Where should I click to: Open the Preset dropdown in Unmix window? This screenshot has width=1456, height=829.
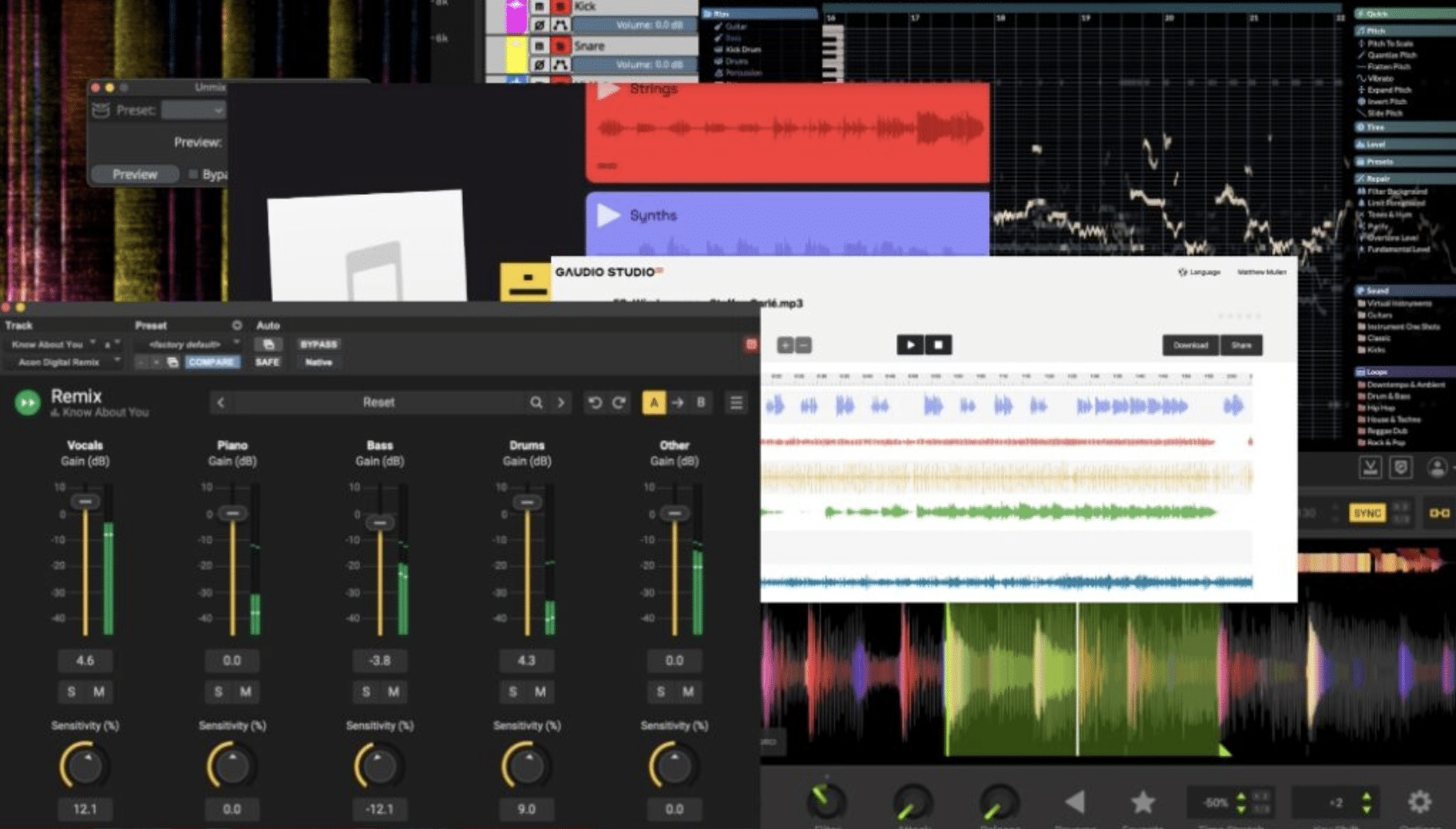point(192,110)
